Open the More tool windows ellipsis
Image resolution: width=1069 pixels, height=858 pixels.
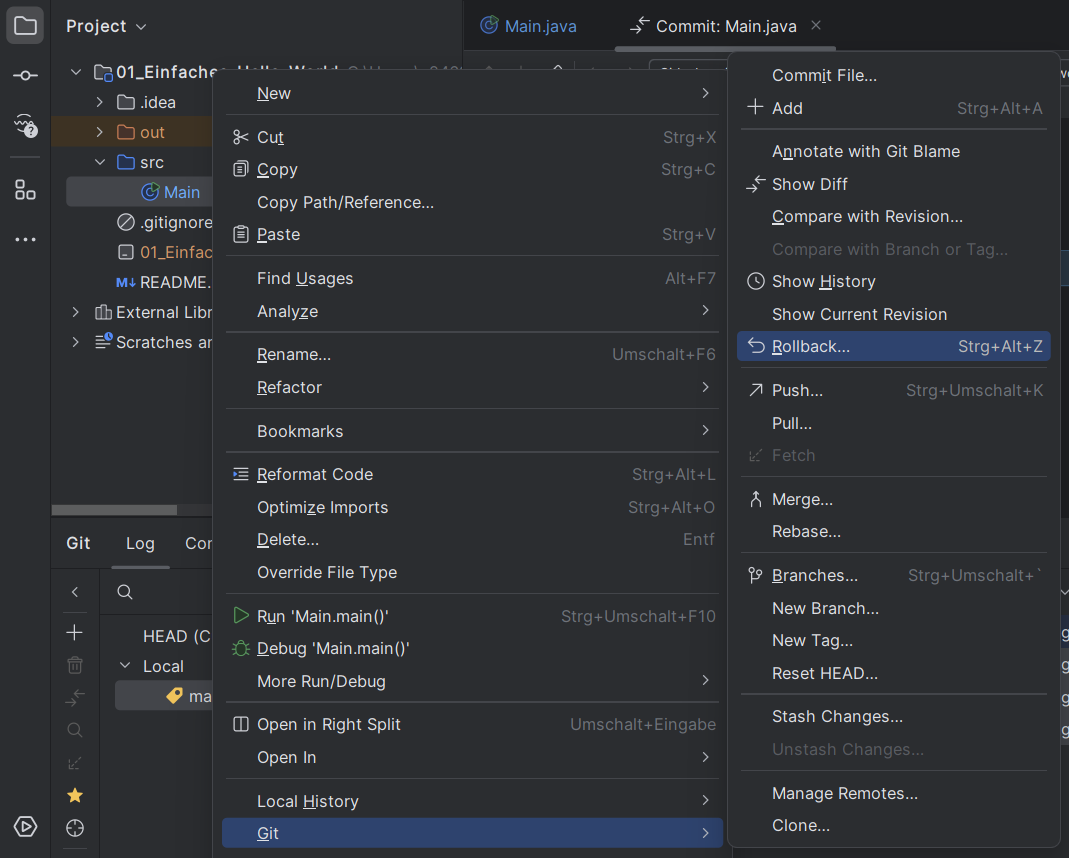tap(25, 239)
